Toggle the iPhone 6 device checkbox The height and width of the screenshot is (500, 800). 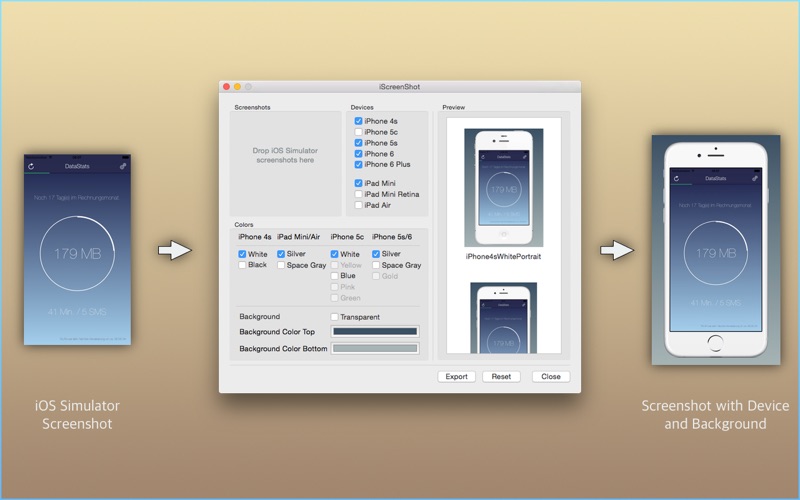coord(358,154)
